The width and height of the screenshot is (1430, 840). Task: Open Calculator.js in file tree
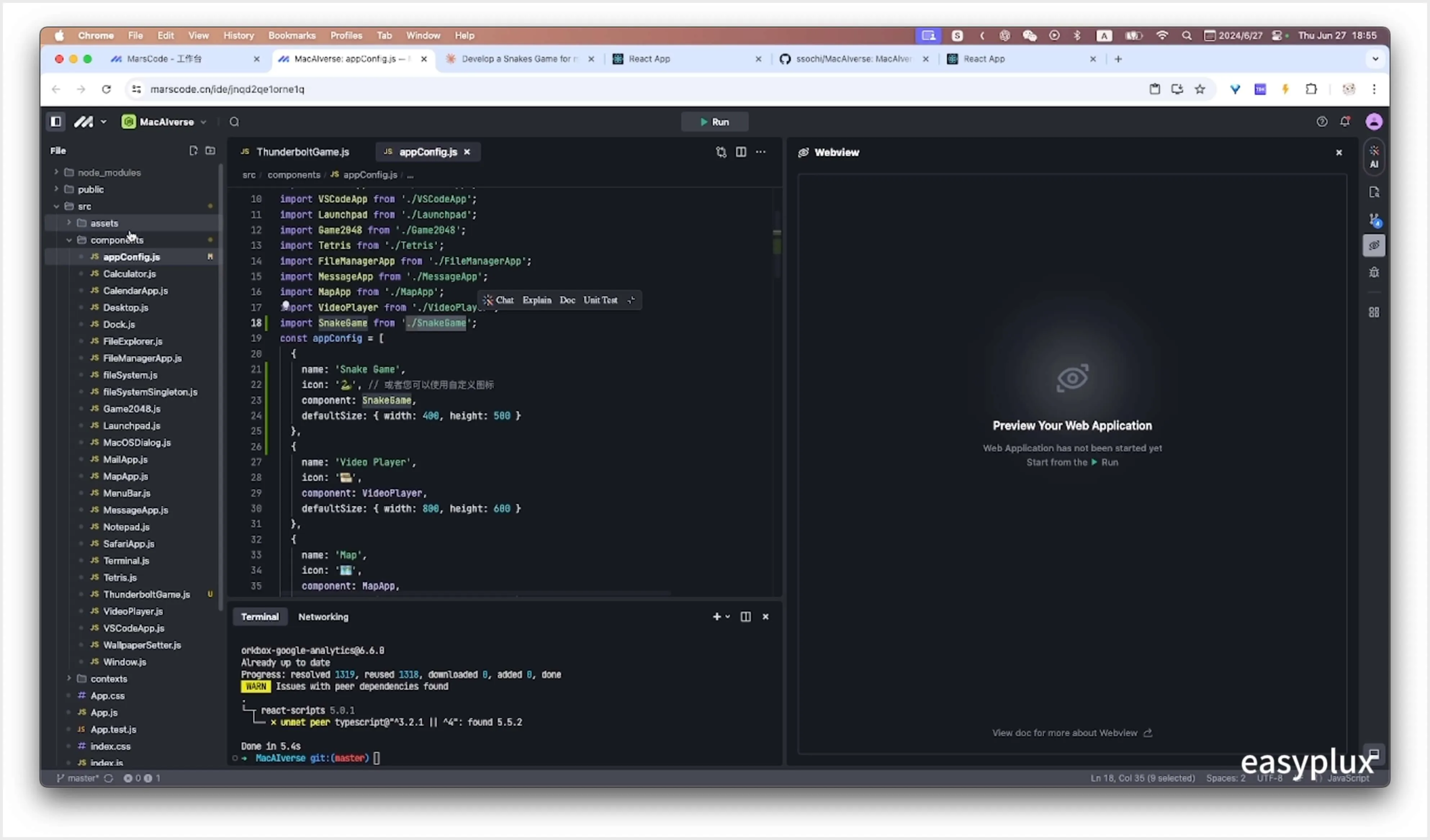[x=129, y=274]
